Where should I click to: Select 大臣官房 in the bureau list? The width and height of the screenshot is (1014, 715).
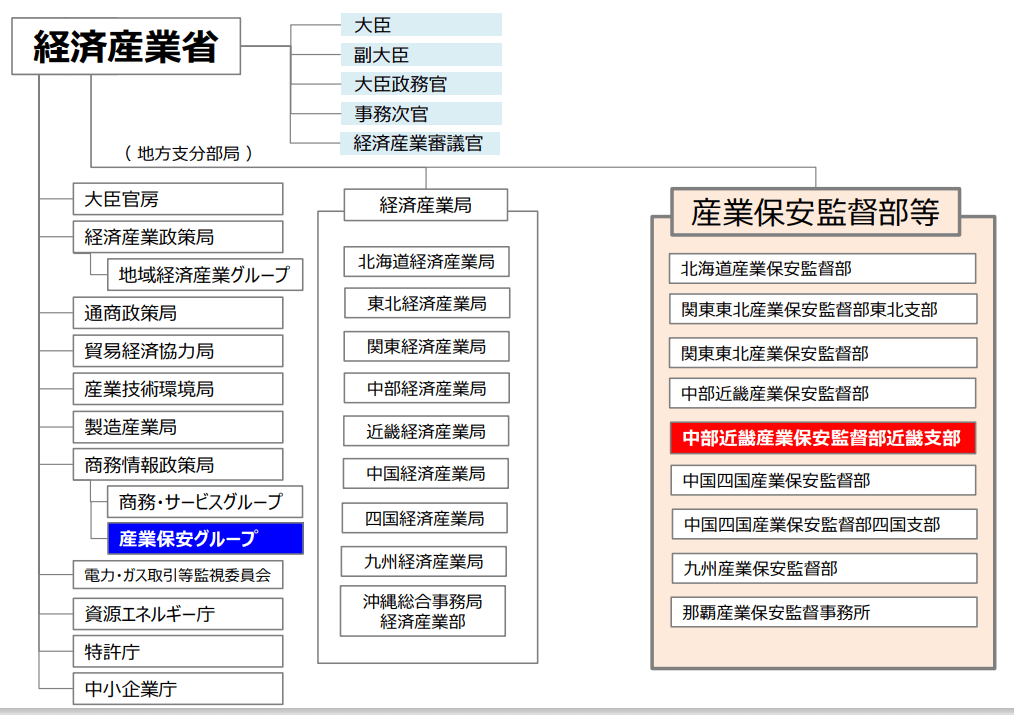178,199
